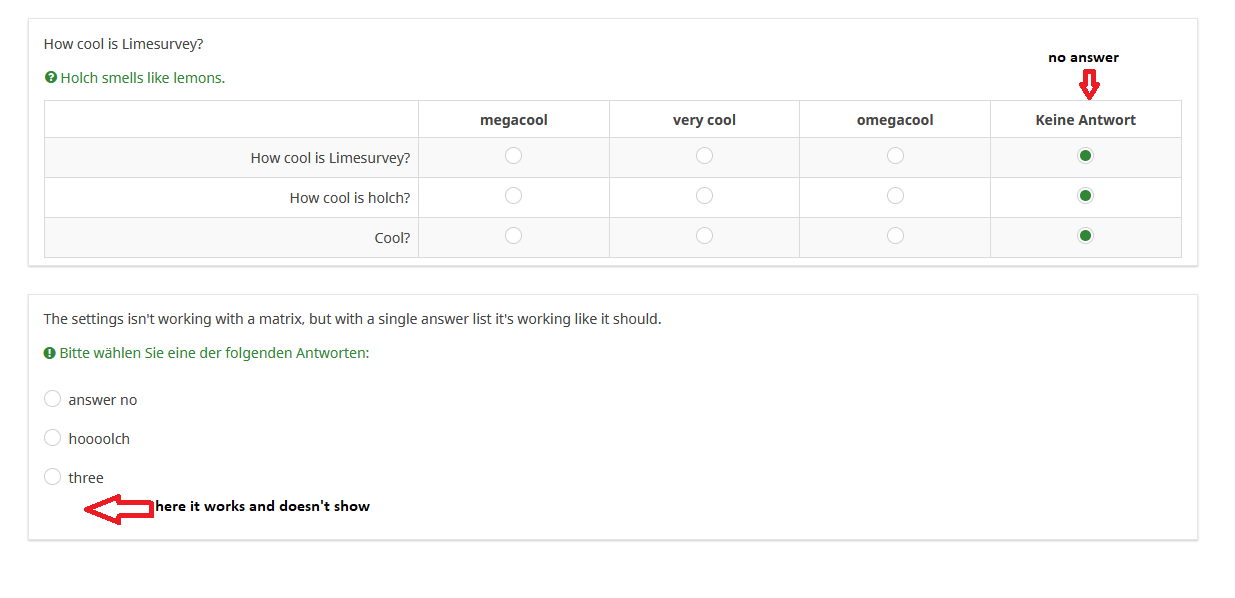
Task: Click the 'Holch smells like lemons.' help text
Action: point(142,78)
